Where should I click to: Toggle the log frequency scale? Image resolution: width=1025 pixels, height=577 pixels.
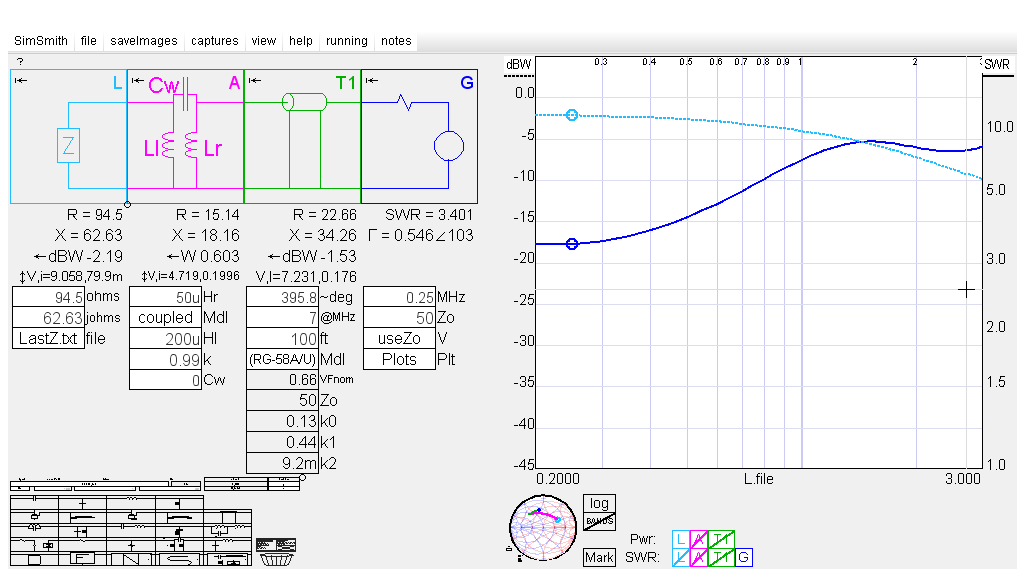599,503
